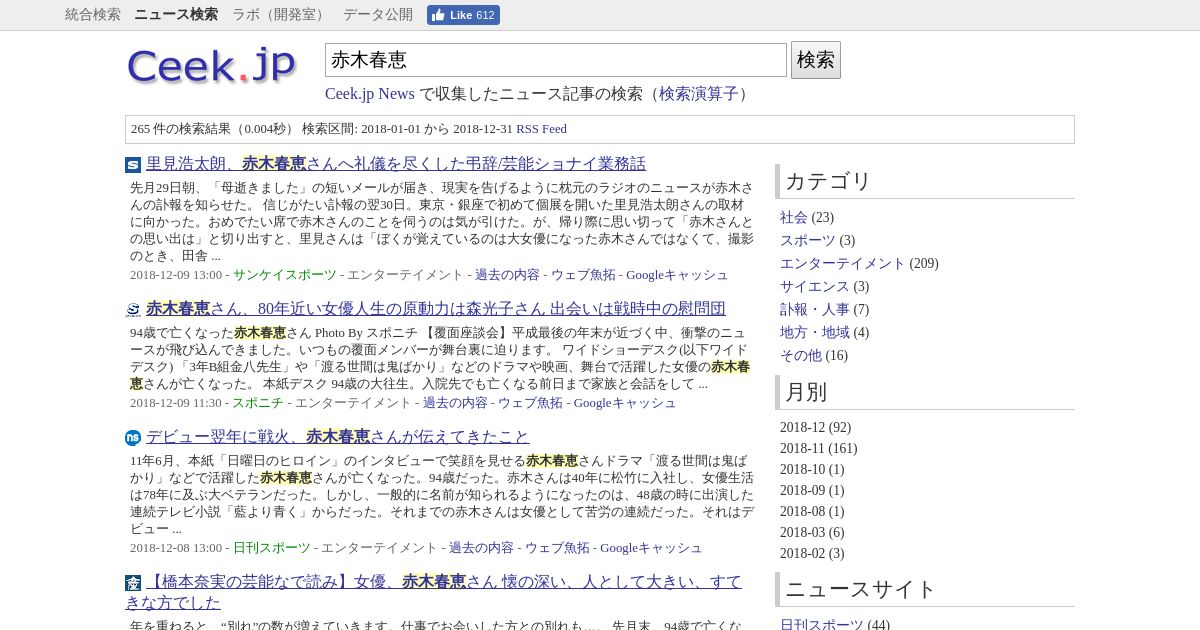Open article デビュー翌年に戦火、赤木春恵さんが伝えてきたこと
This screenshot has height=630, width=1200.
tap(338, 437)
